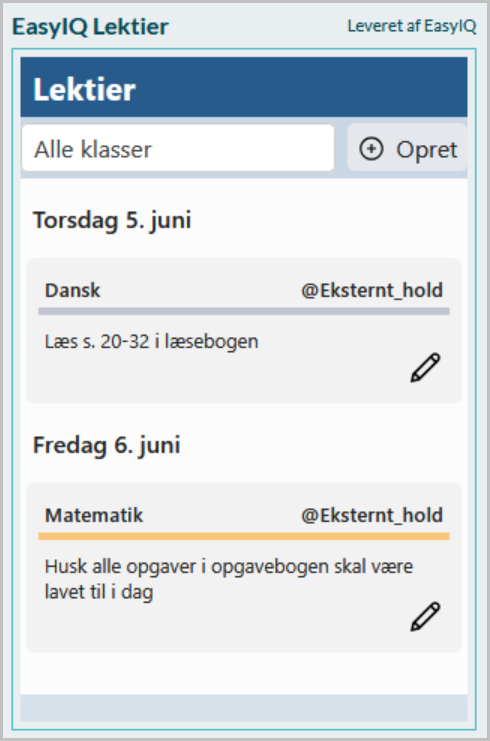490x741 pixels.
Task: Click the empty footer bar below assignments
Action: [244, 707]
